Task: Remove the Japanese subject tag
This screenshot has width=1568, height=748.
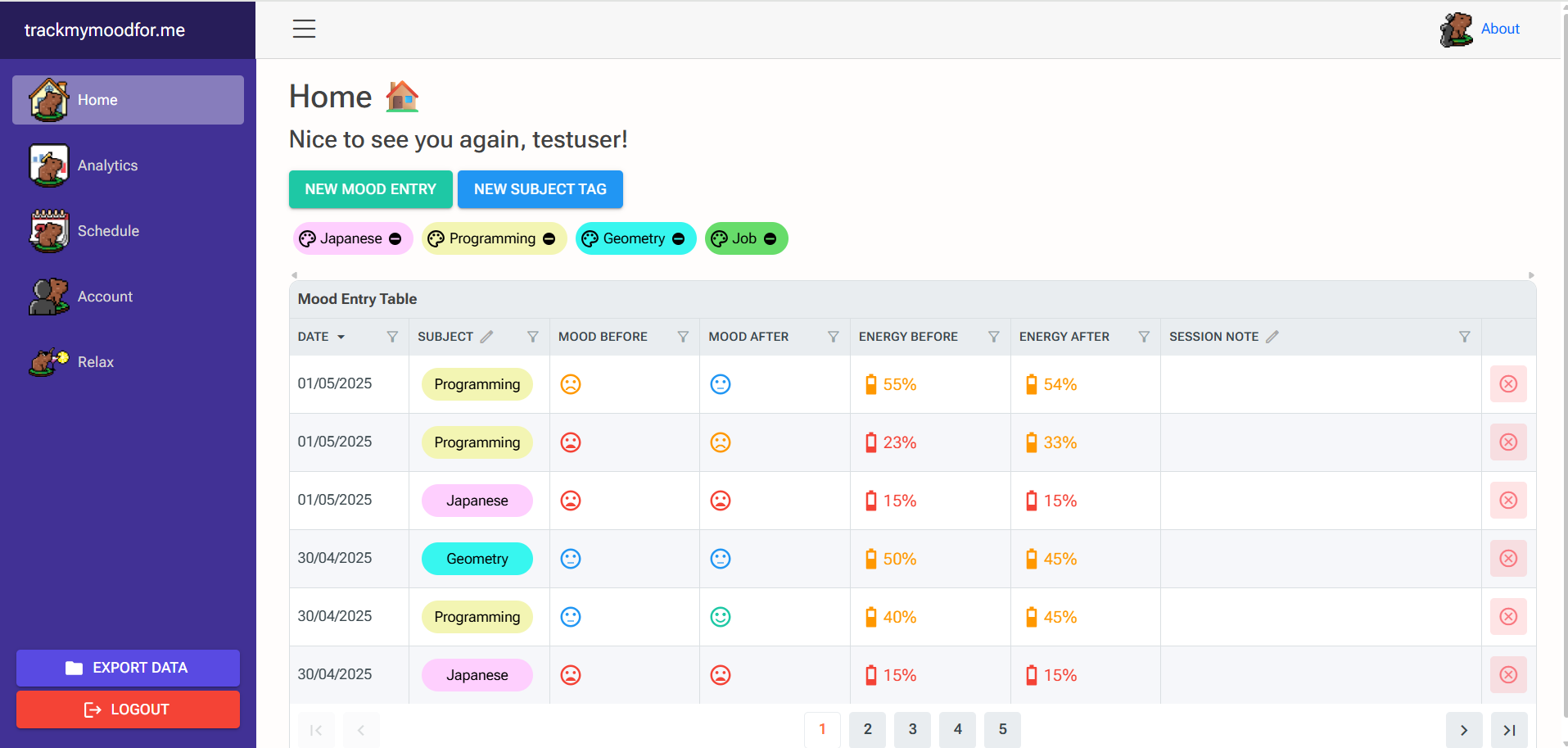Action: coord(395,238)
